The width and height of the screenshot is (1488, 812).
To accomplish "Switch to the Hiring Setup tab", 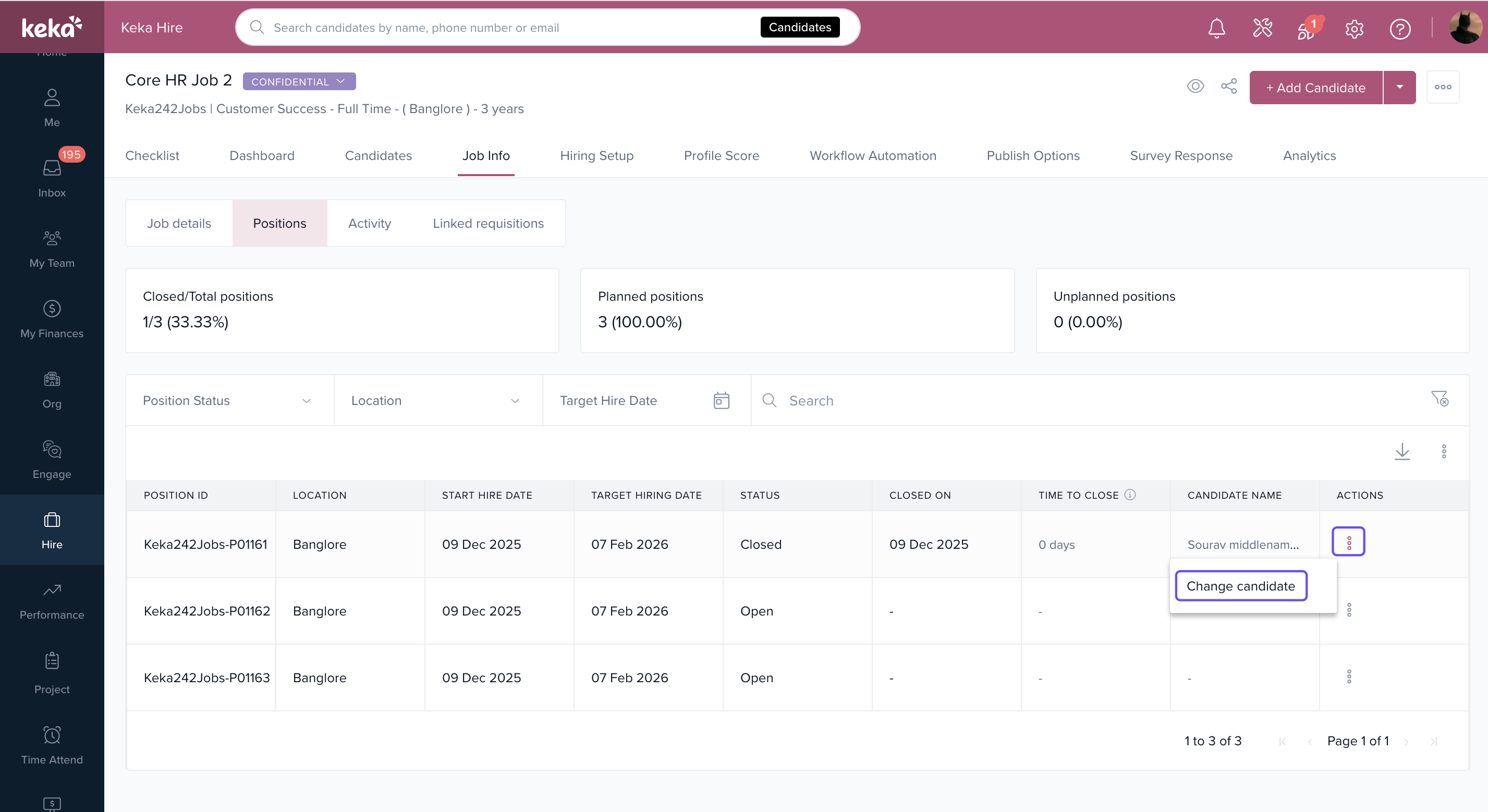I will [x=596, y=155].
